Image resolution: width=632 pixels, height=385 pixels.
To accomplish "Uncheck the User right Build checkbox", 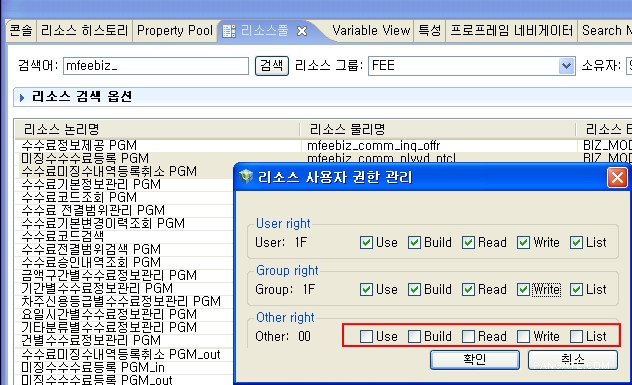I will click(414, 243).
